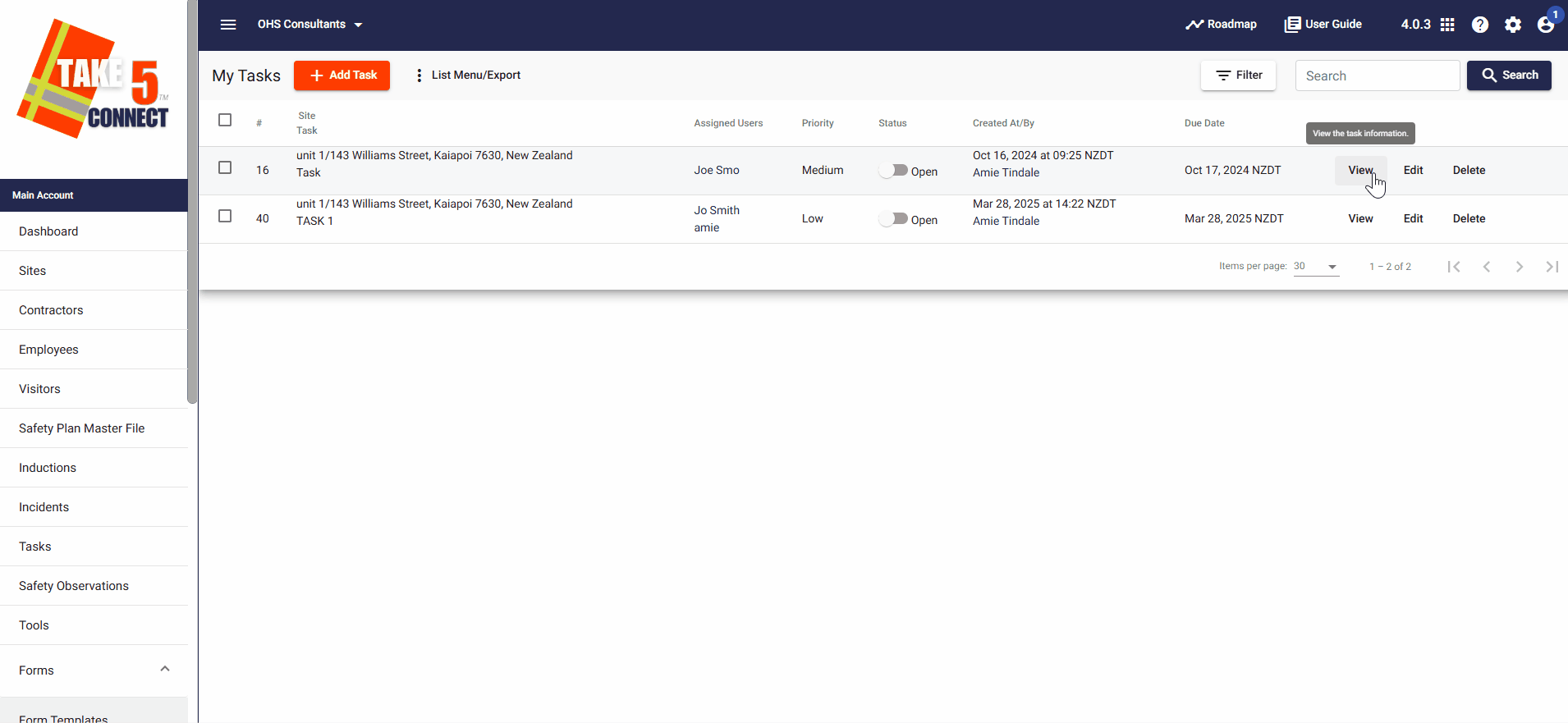Click the Created At/By column header
The height and width of the screenshot is (723, 1568).
(x=1003, y=123)
